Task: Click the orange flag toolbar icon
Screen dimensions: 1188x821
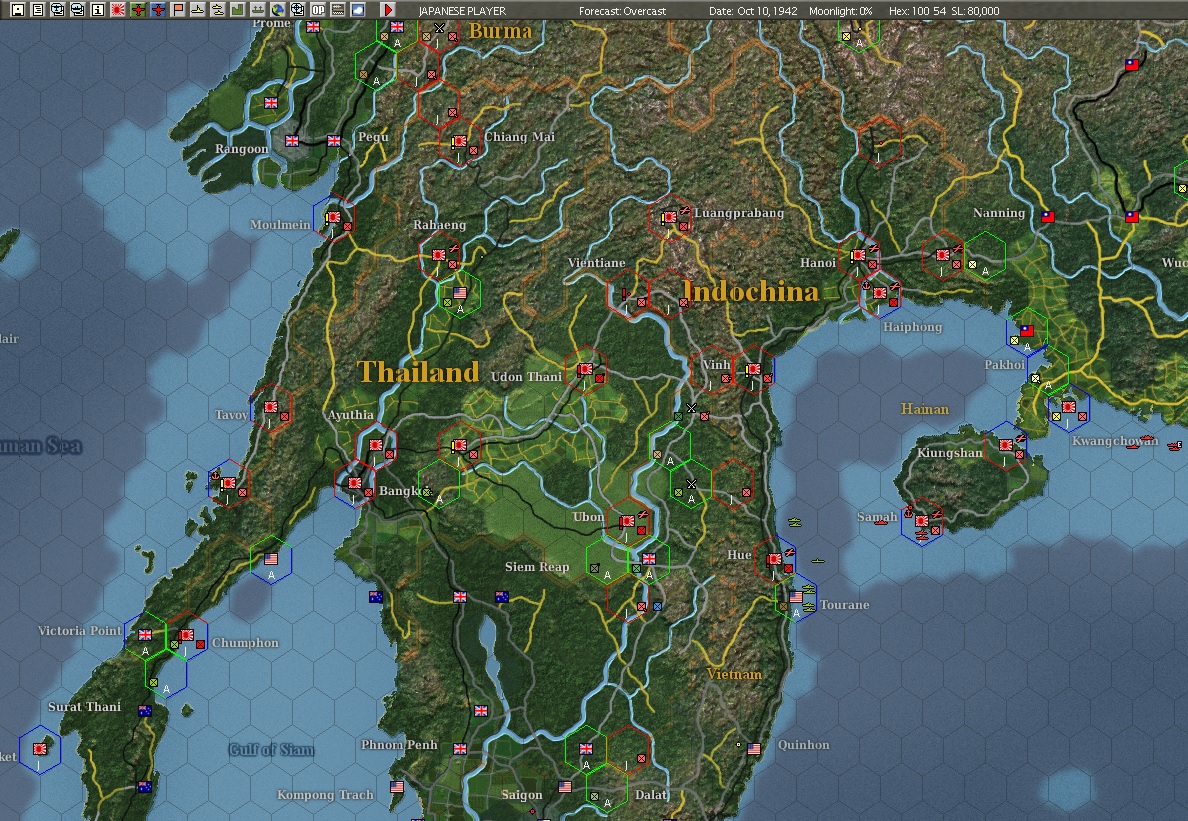Action: coord(178,10)
